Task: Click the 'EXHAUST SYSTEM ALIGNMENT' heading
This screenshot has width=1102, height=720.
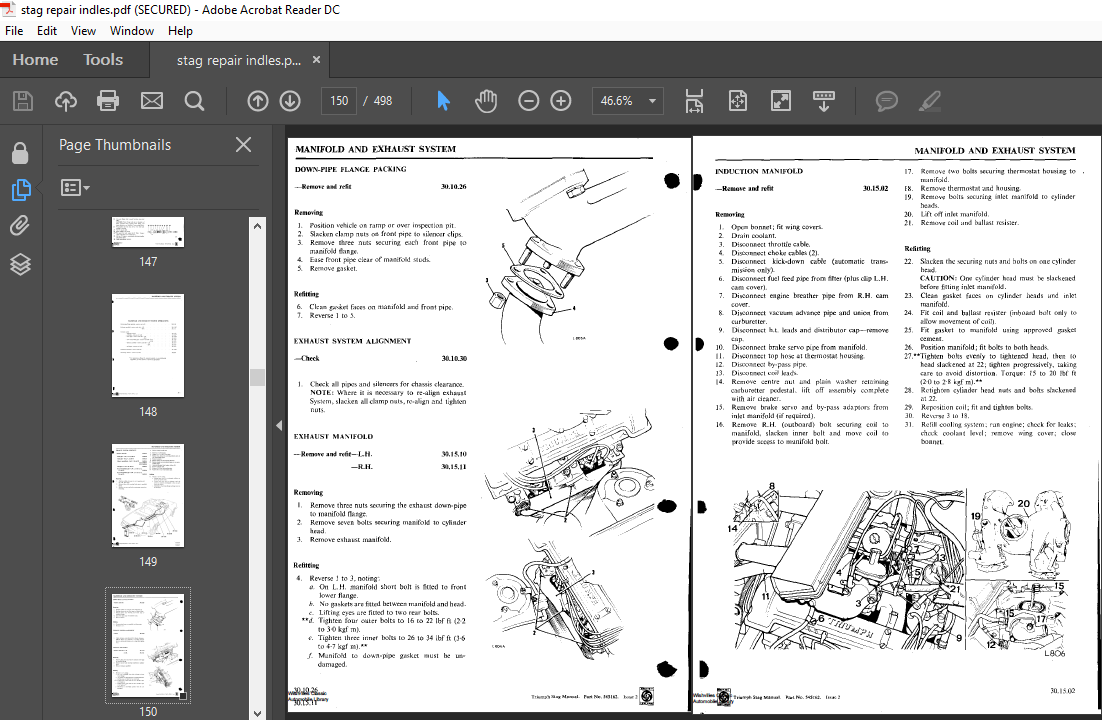Action: [x=352, y=341]
